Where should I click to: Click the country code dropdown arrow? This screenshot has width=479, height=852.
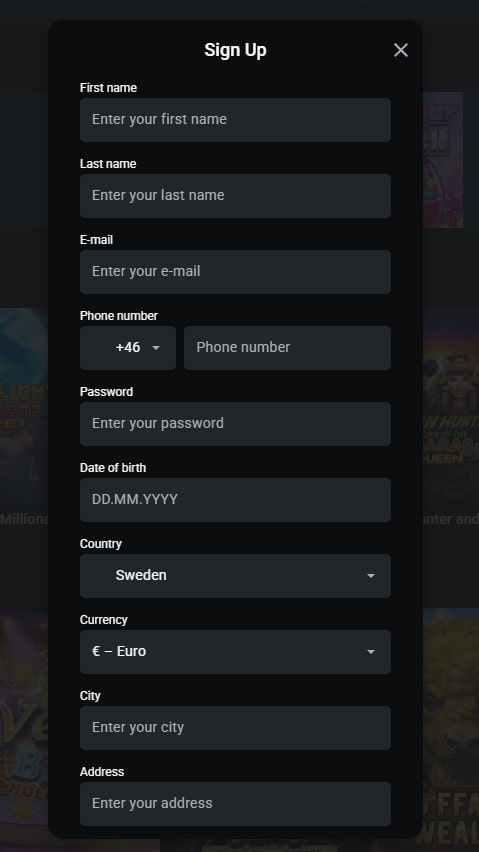(x=156, y=348)
